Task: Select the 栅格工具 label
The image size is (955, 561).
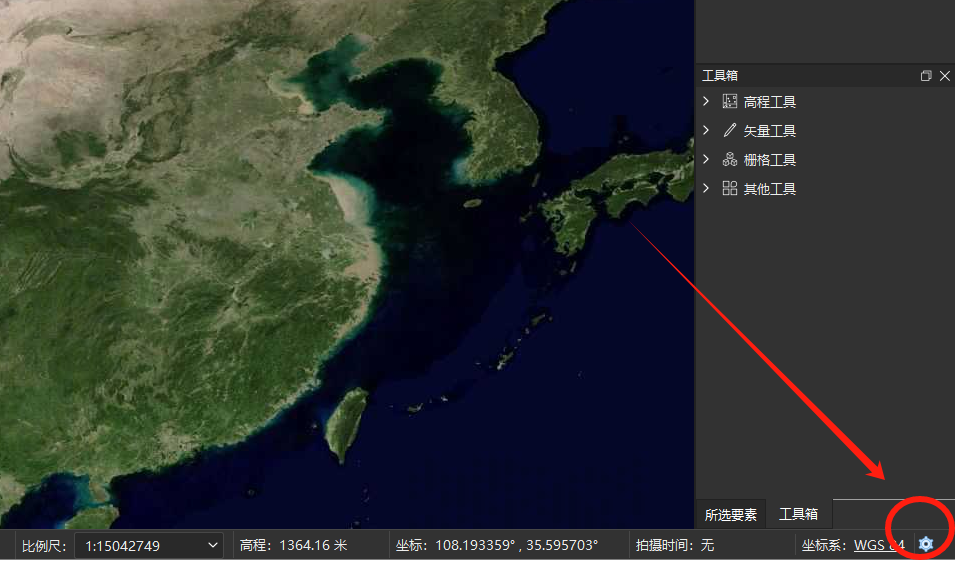Action: tap(770, 160)
